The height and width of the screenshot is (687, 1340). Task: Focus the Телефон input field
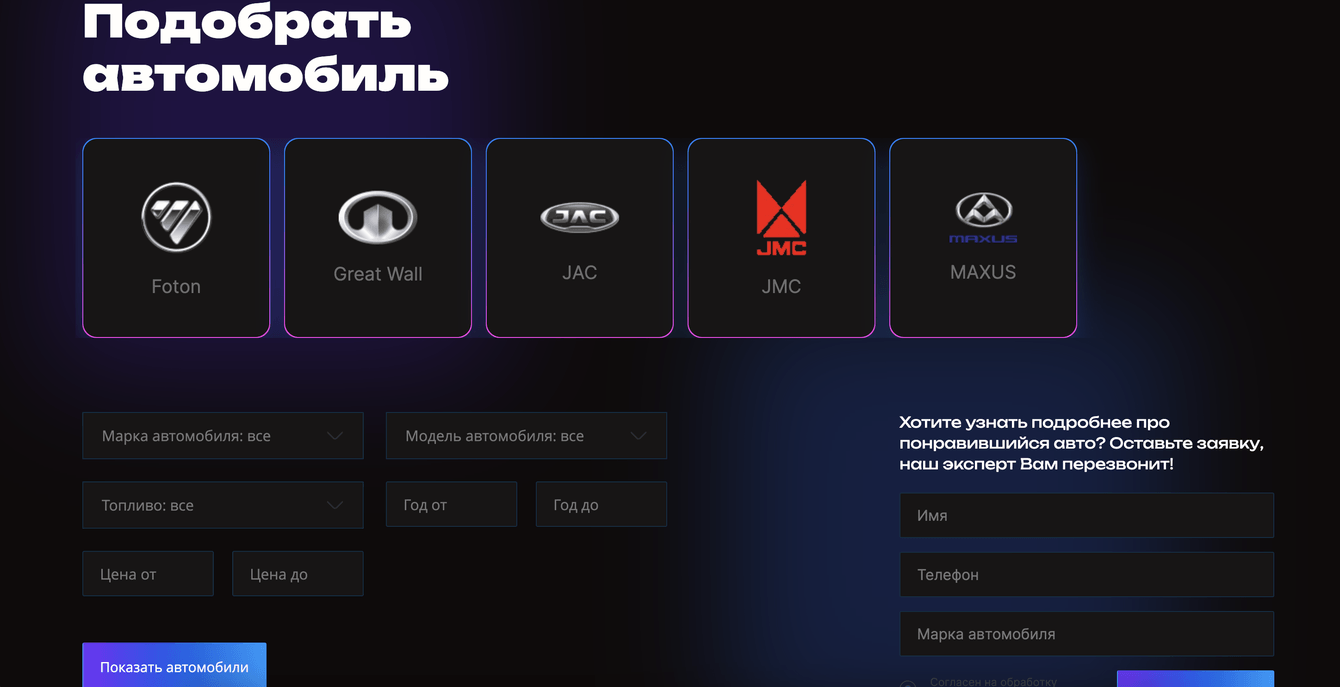pos(1087,575)
